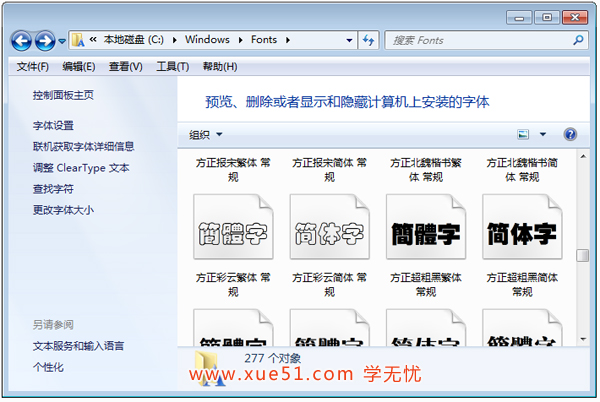The height and width of the screenshot is (402, 600).
Task: Select the 方正超粗黑繁体 常规 font thumbnail
Action: [426, 227]
